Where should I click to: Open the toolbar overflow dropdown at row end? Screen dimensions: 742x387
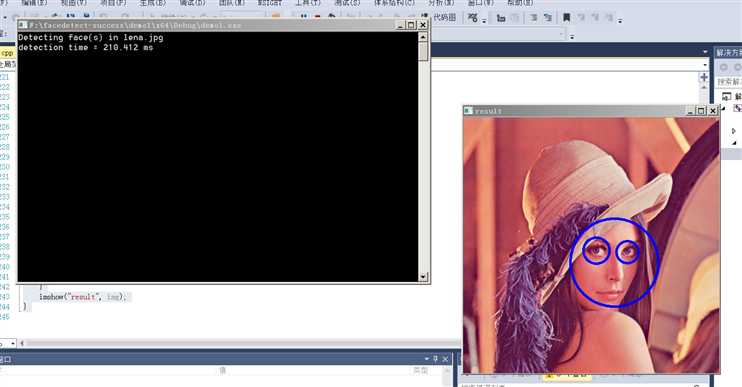620,21
